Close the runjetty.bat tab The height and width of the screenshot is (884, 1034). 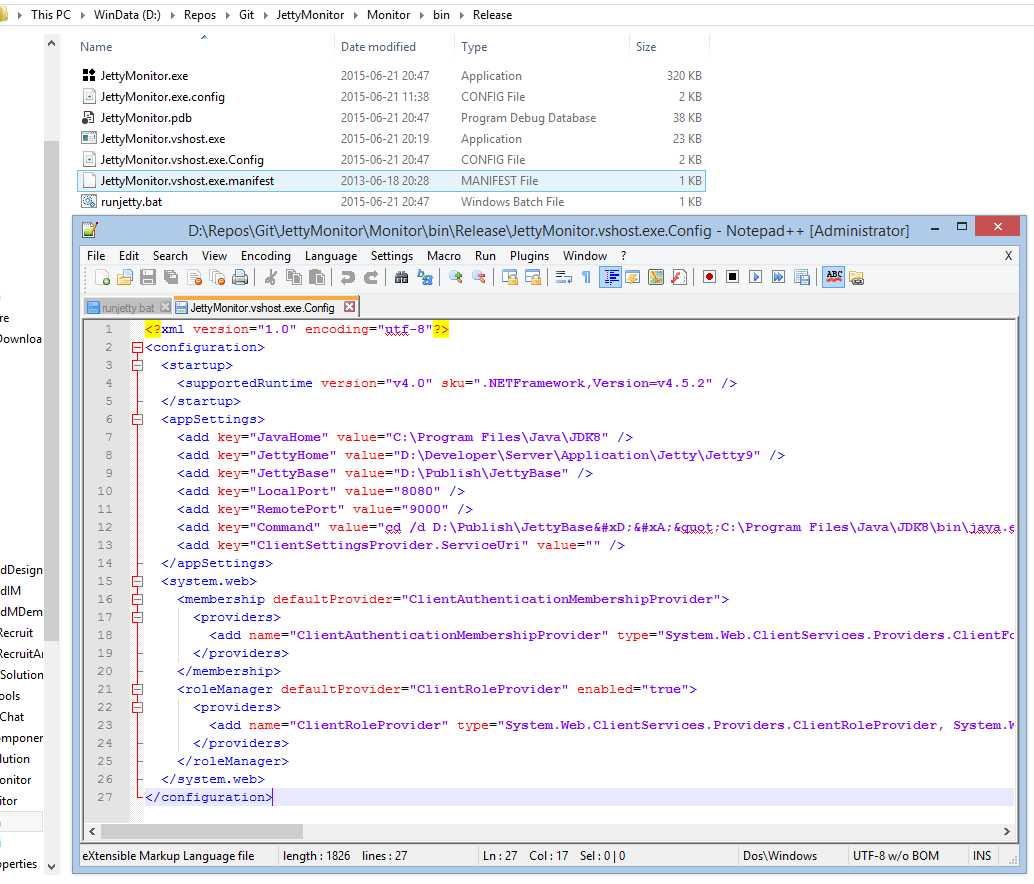[165, 307]
